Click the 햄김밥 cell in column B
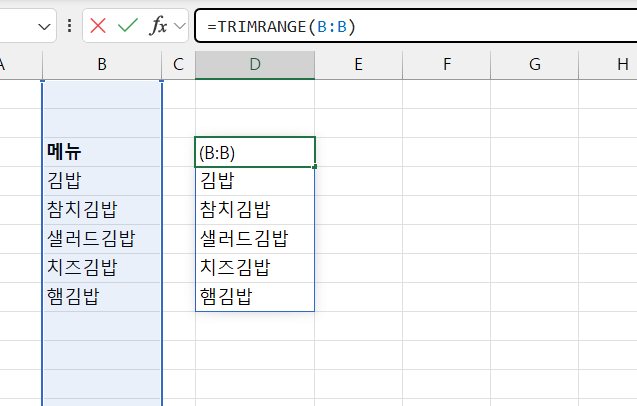The image size is (637, 406). (102, 297)
